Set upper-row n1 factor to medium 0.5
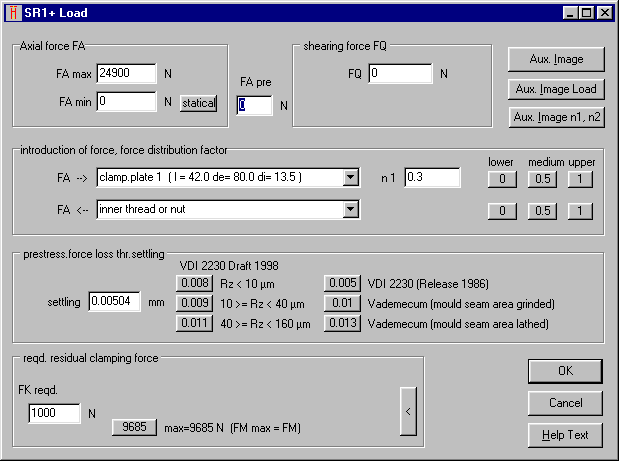This screenshot has height=461, width=619. [540, 179]
